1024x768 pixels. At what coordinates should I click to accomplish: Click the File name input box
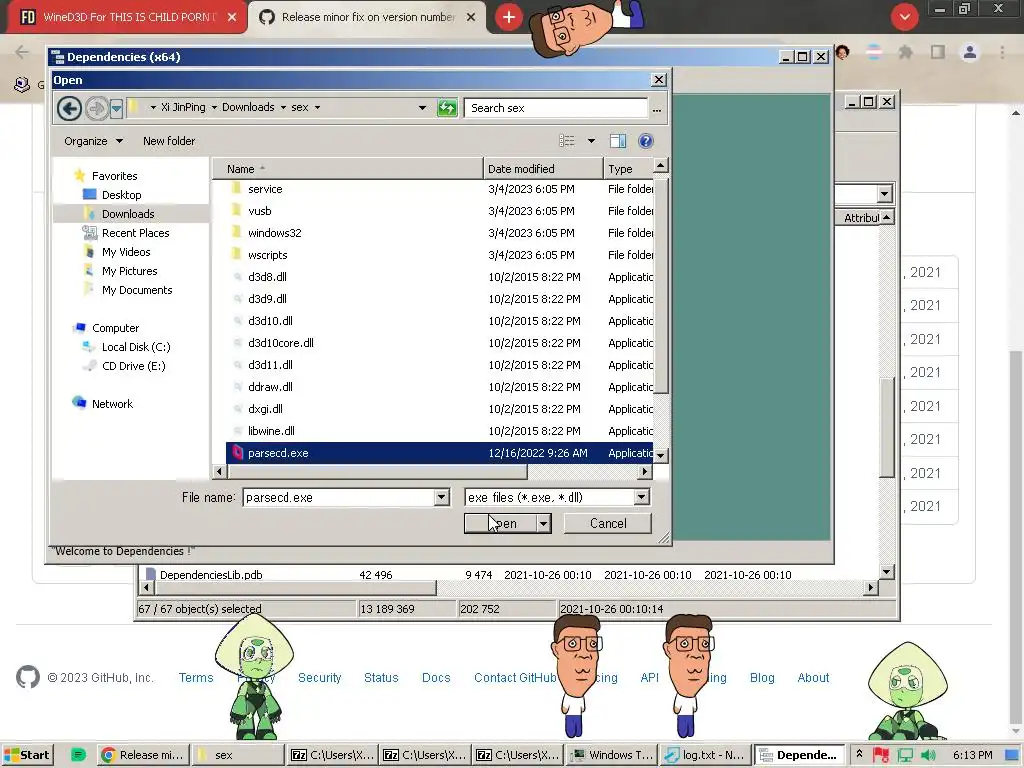coord(339,498)
